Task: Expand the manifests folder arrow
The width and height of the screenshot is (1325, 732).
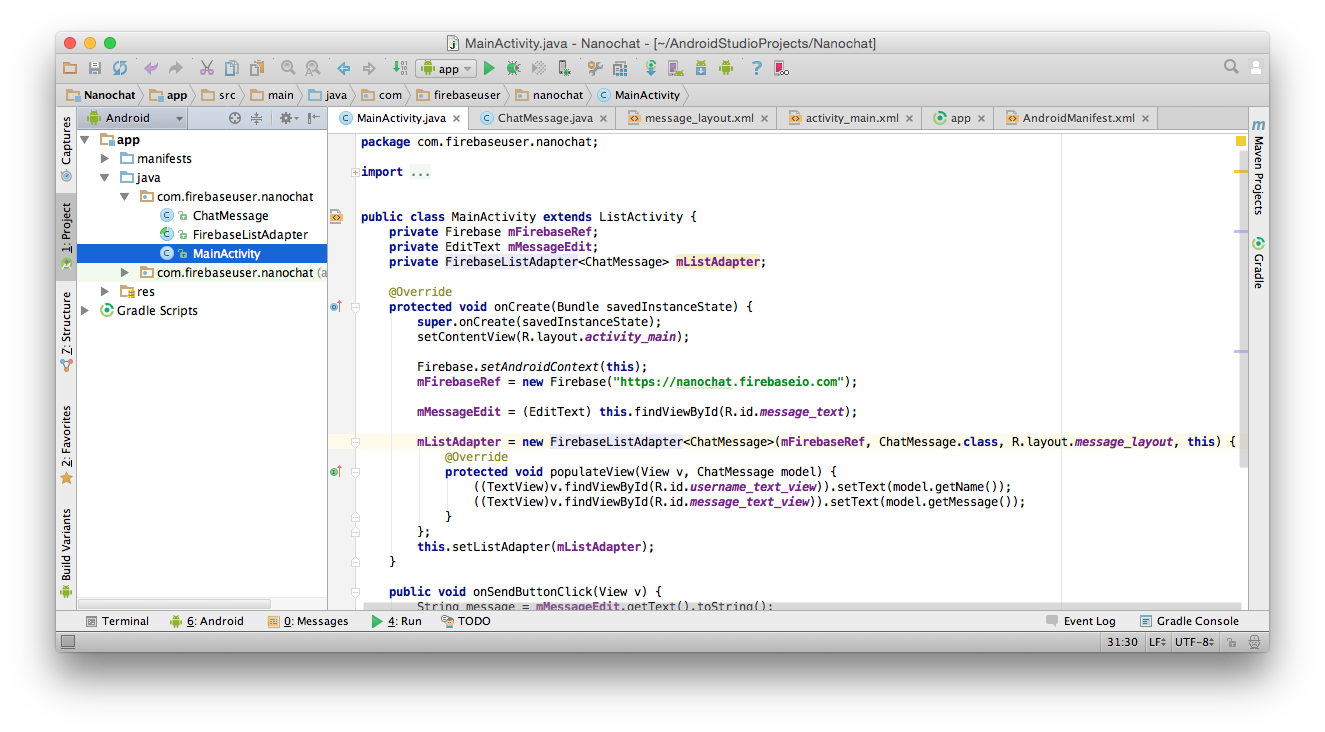Action: 105,159
